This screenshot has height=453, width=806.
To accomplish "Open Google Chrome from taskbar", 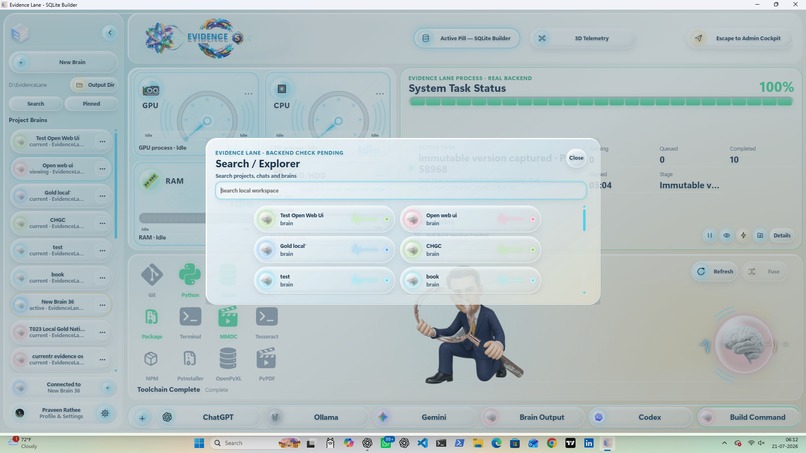I will tap(552, 443).
